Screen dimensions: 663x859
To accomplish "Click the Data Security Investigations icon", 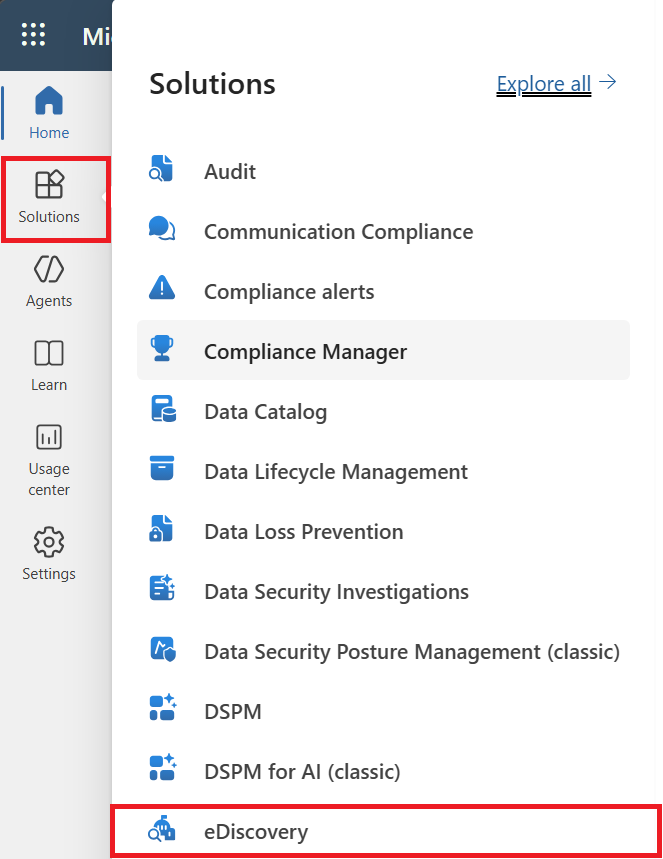I will coord(162,587).
